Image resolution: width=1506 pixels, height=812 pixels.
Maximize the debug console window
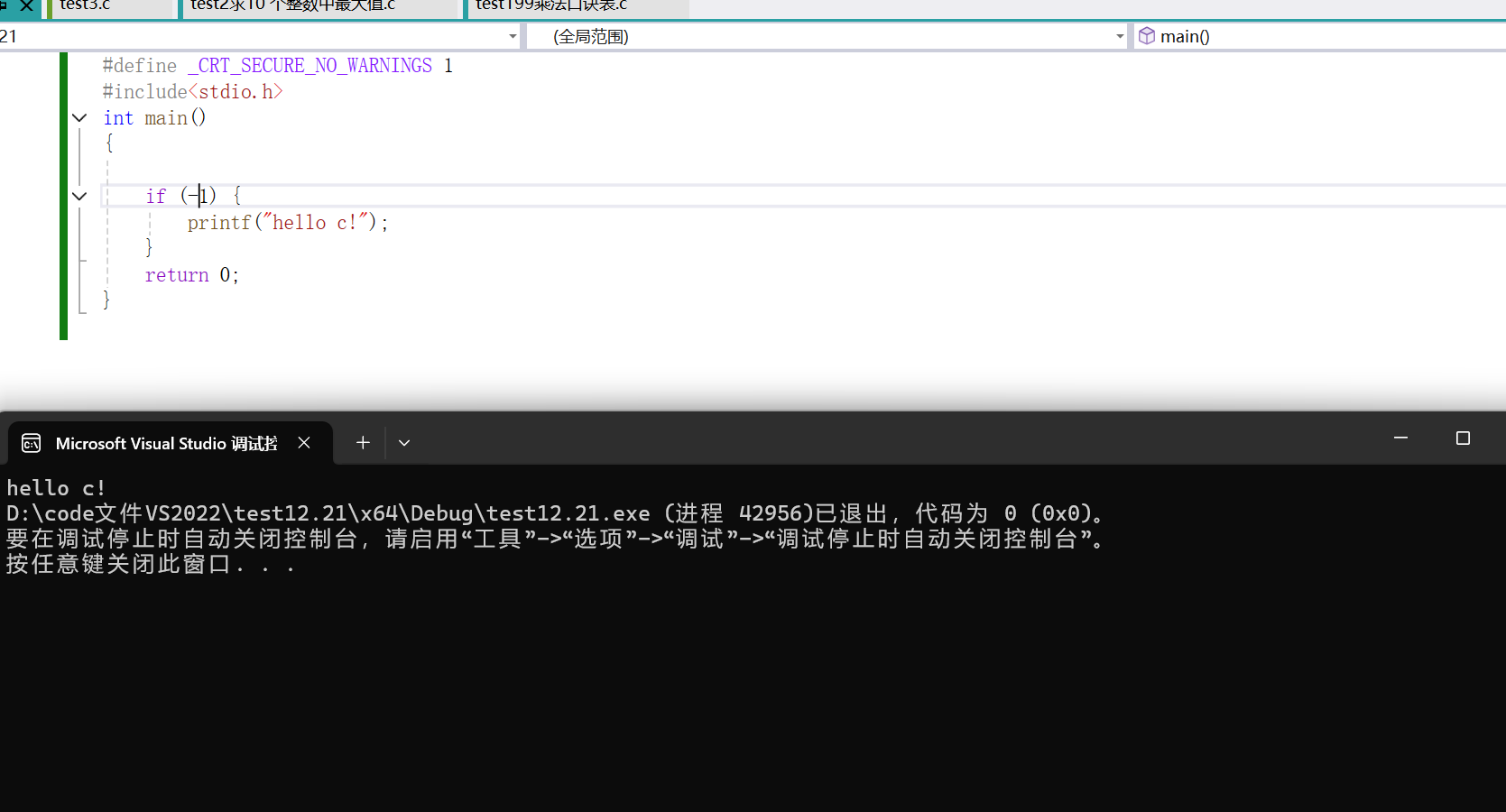(1463, 438)
